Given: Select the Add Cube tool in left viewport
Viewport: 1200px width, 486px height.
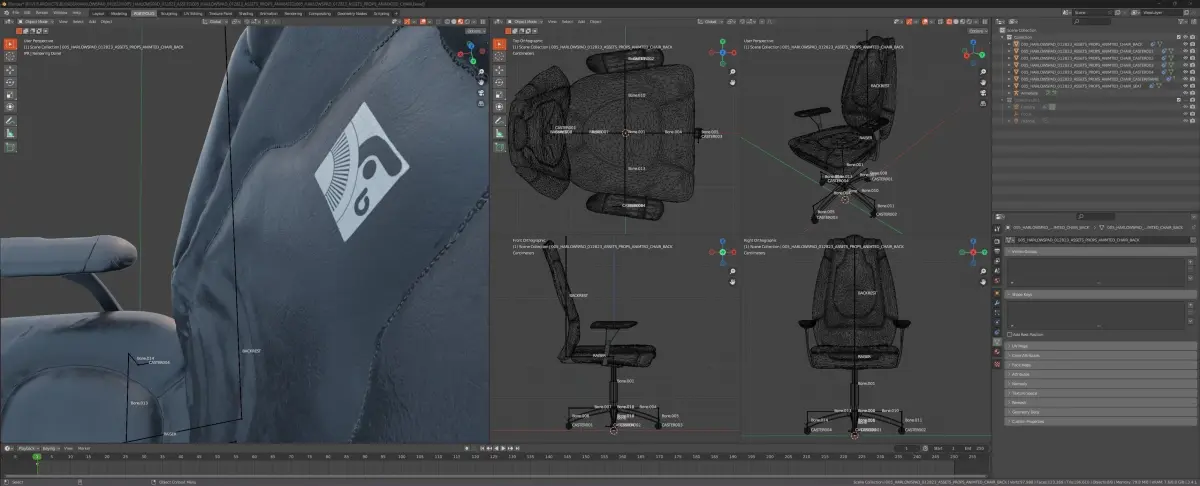Looking at the screenshot, I should pos(11,147).
